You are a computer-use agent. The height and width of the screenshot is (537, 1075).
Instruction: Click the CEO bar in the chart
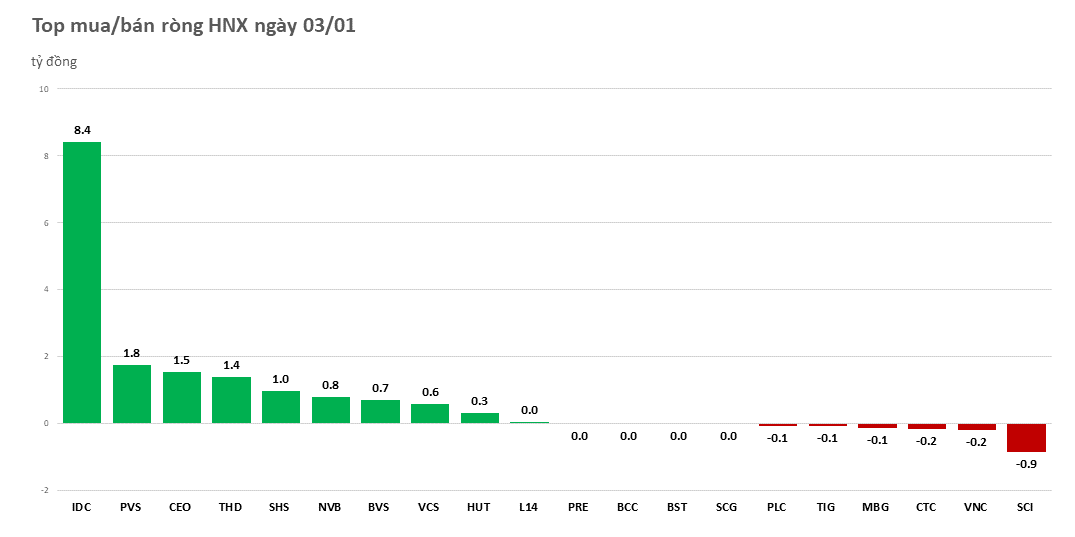[181, 398]
